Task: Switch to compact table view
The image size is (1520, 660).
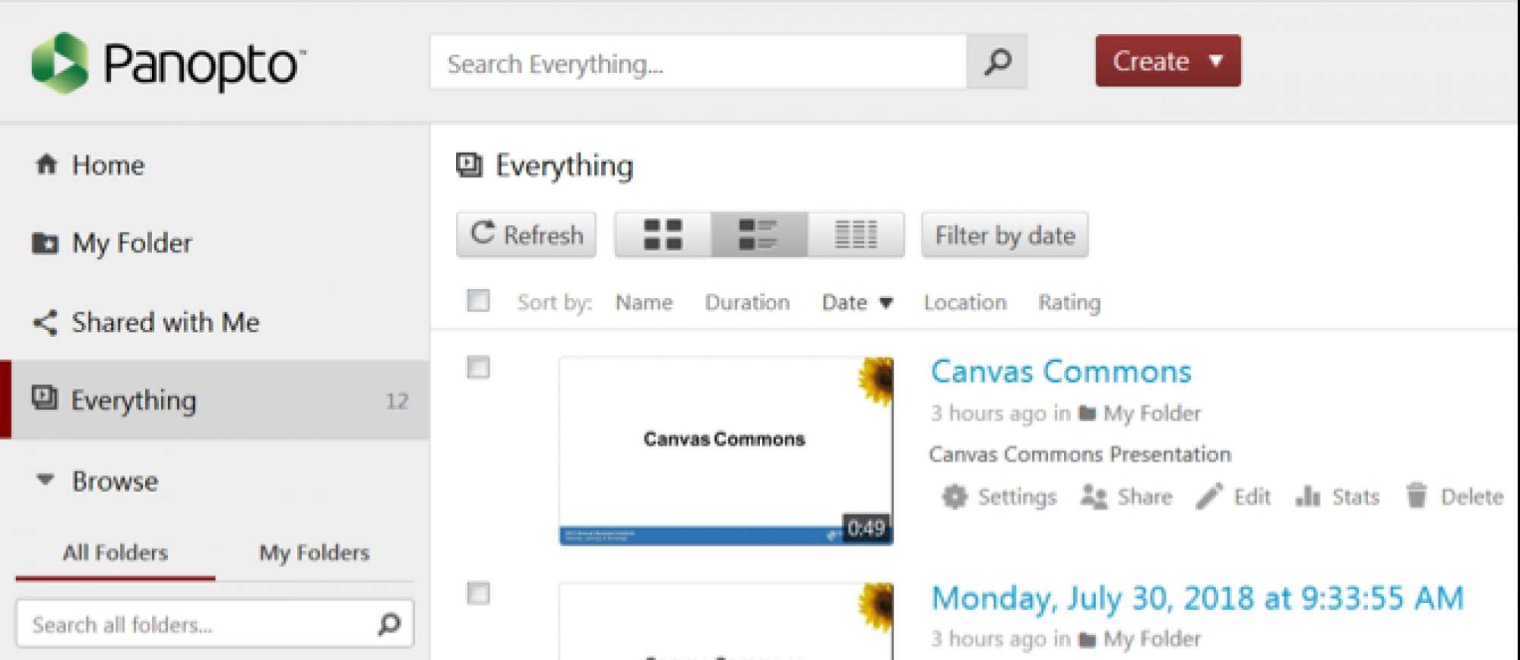Action: click(856, 235)
